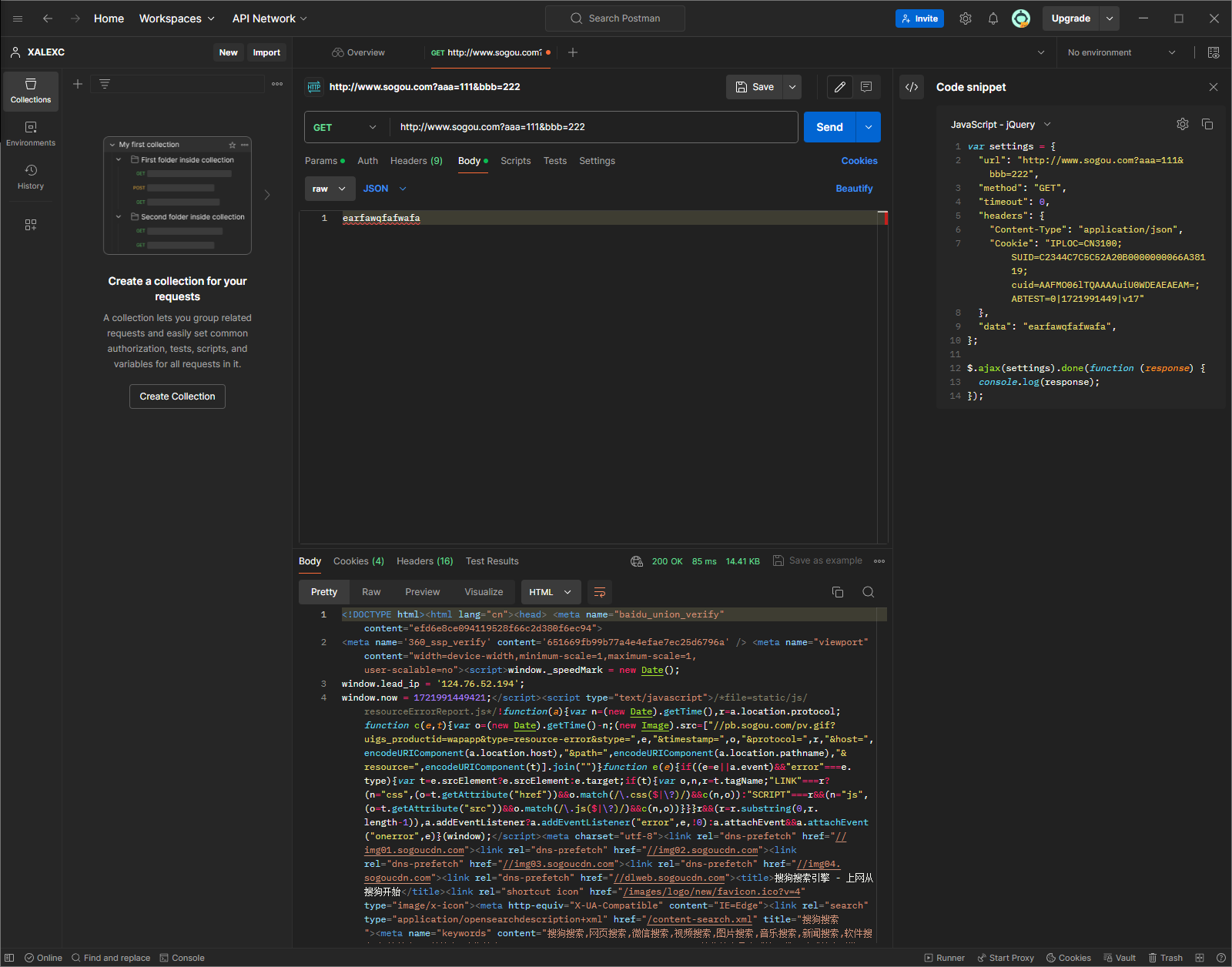Viewport: 1232px width, 967px height.
Task: Open Collections in the sidebar
Action: (31, 91)
